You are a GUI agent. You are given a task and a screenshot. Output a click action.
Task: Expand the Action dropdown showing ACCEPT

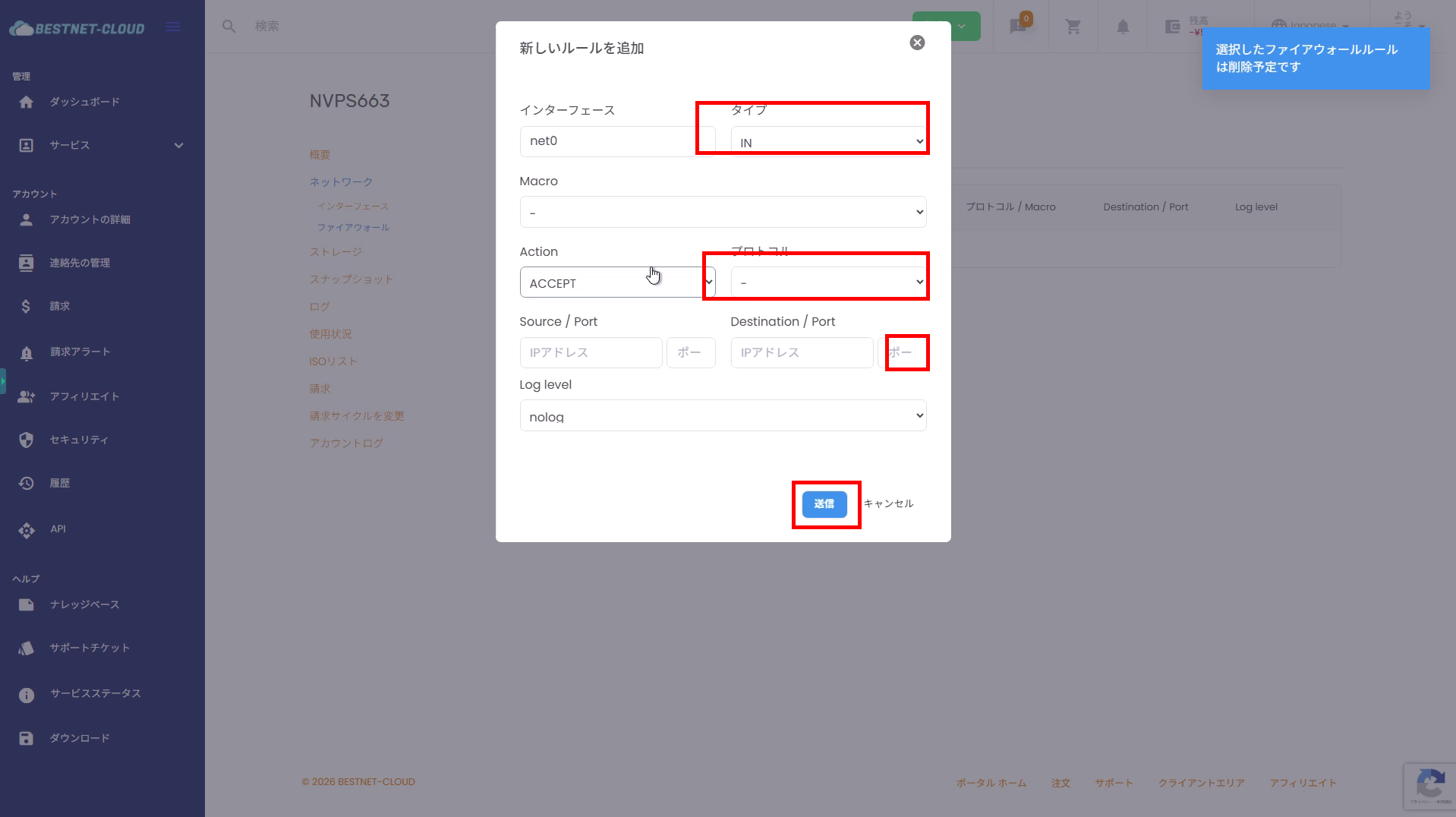pyautogui.click(x=617, y=282)
